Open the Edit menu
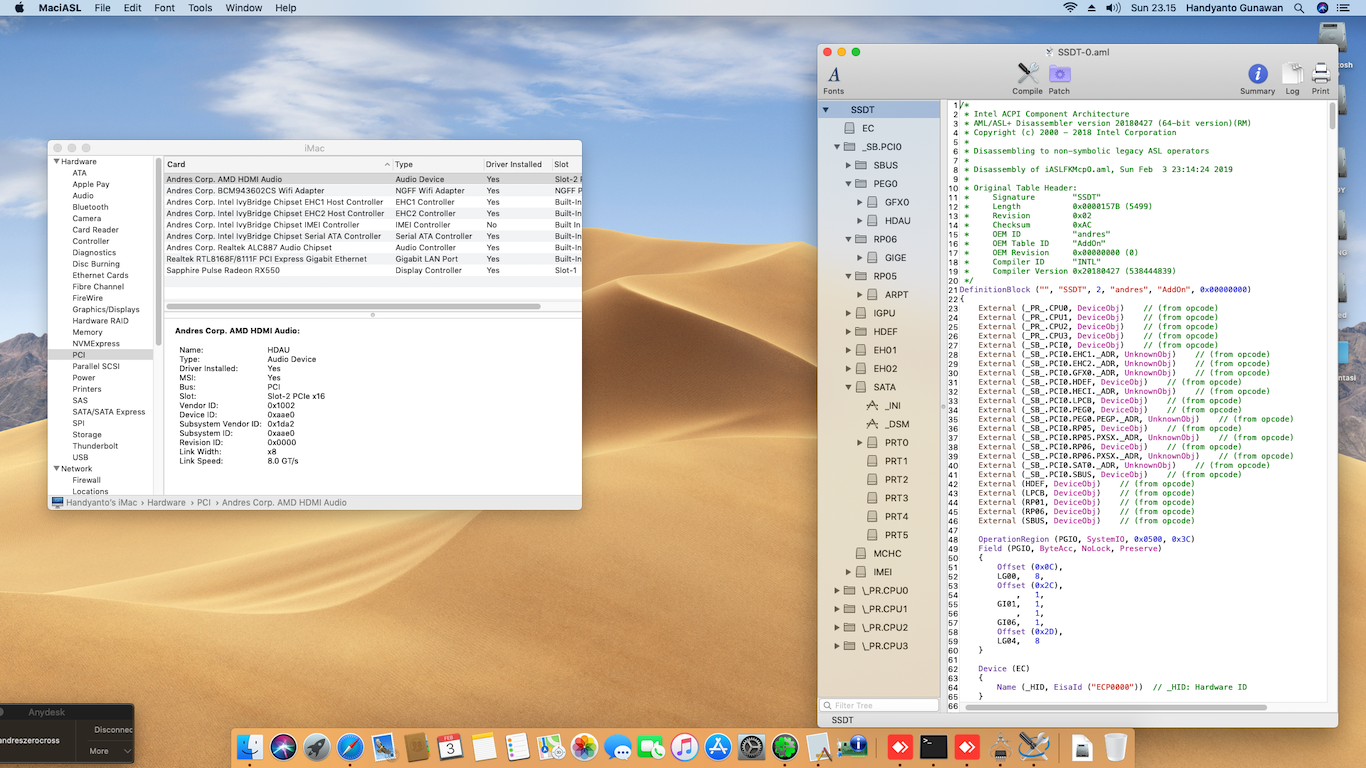This screenshot has height=768, width=1366. (x=132, y=8)
